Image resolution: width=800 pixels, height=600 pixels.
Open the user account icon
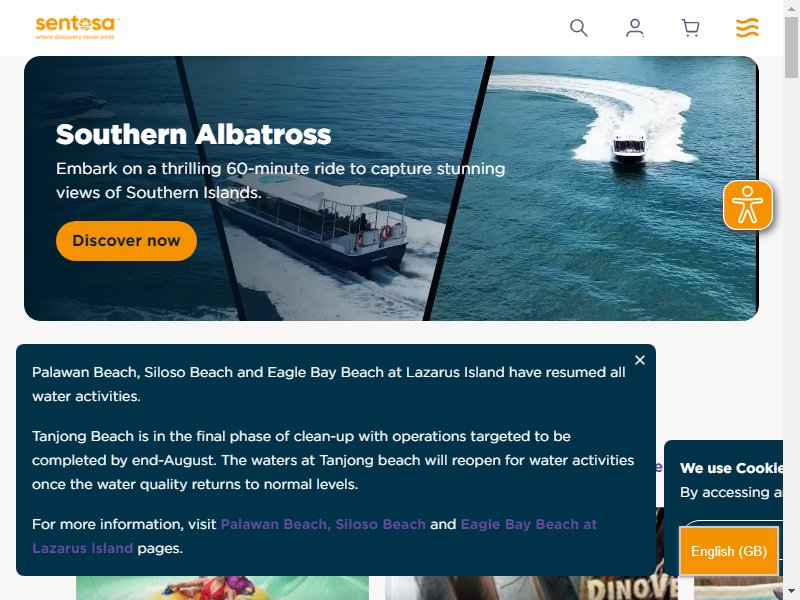[x=635, y=28]
